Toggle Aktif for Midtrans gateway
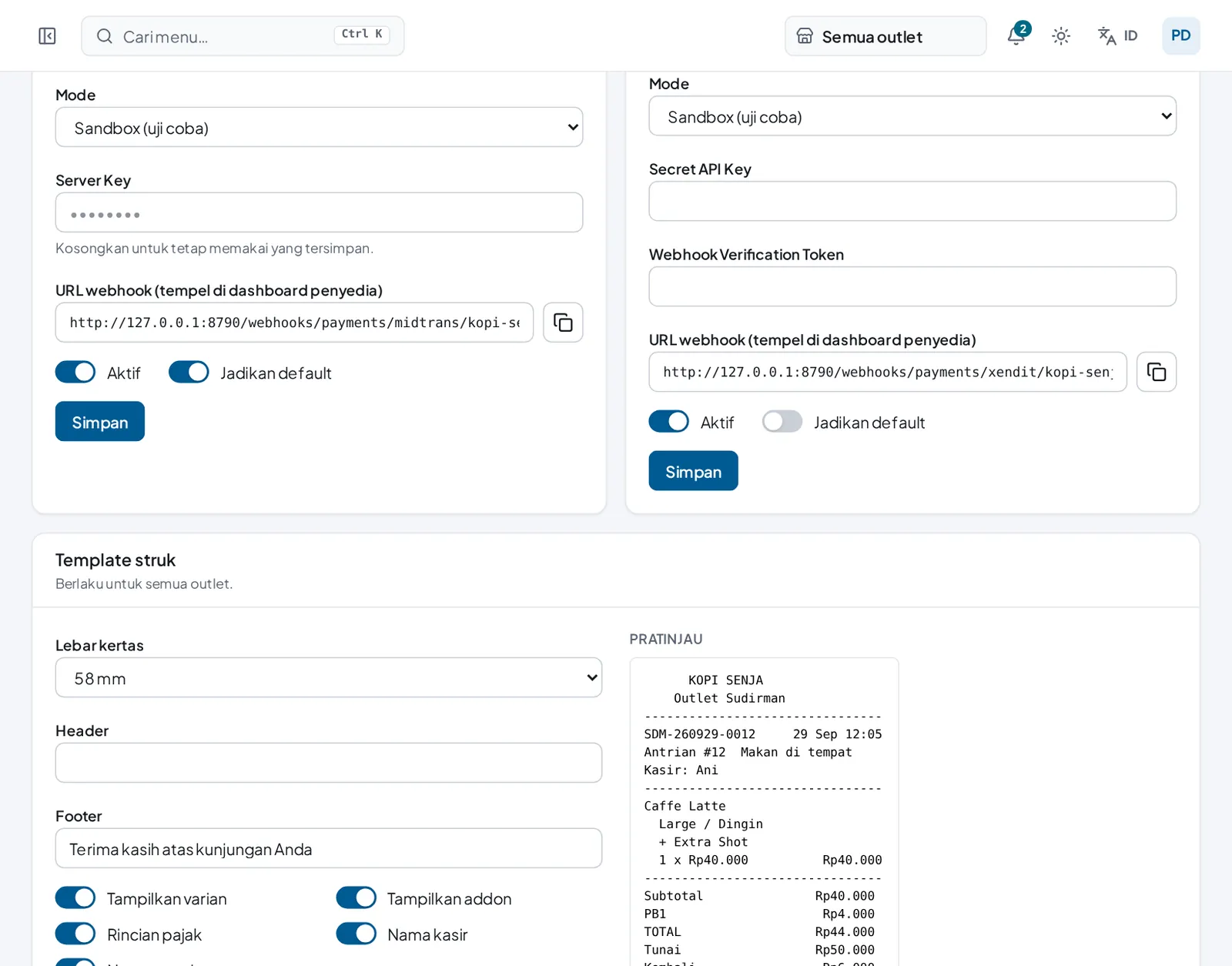The image size is (1232, 966). 75,372
